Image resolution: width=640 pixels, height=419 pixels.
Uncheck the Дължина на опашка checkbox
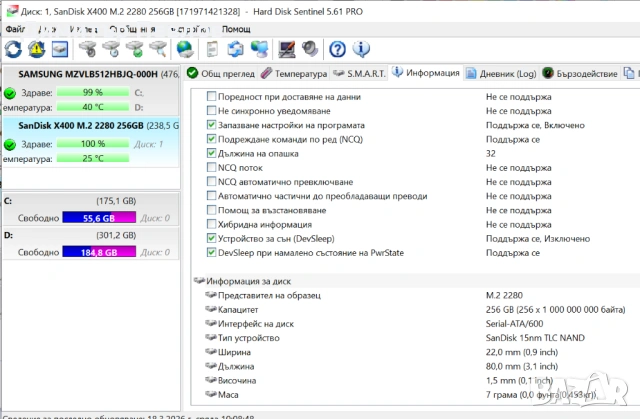tap(211, 154)
